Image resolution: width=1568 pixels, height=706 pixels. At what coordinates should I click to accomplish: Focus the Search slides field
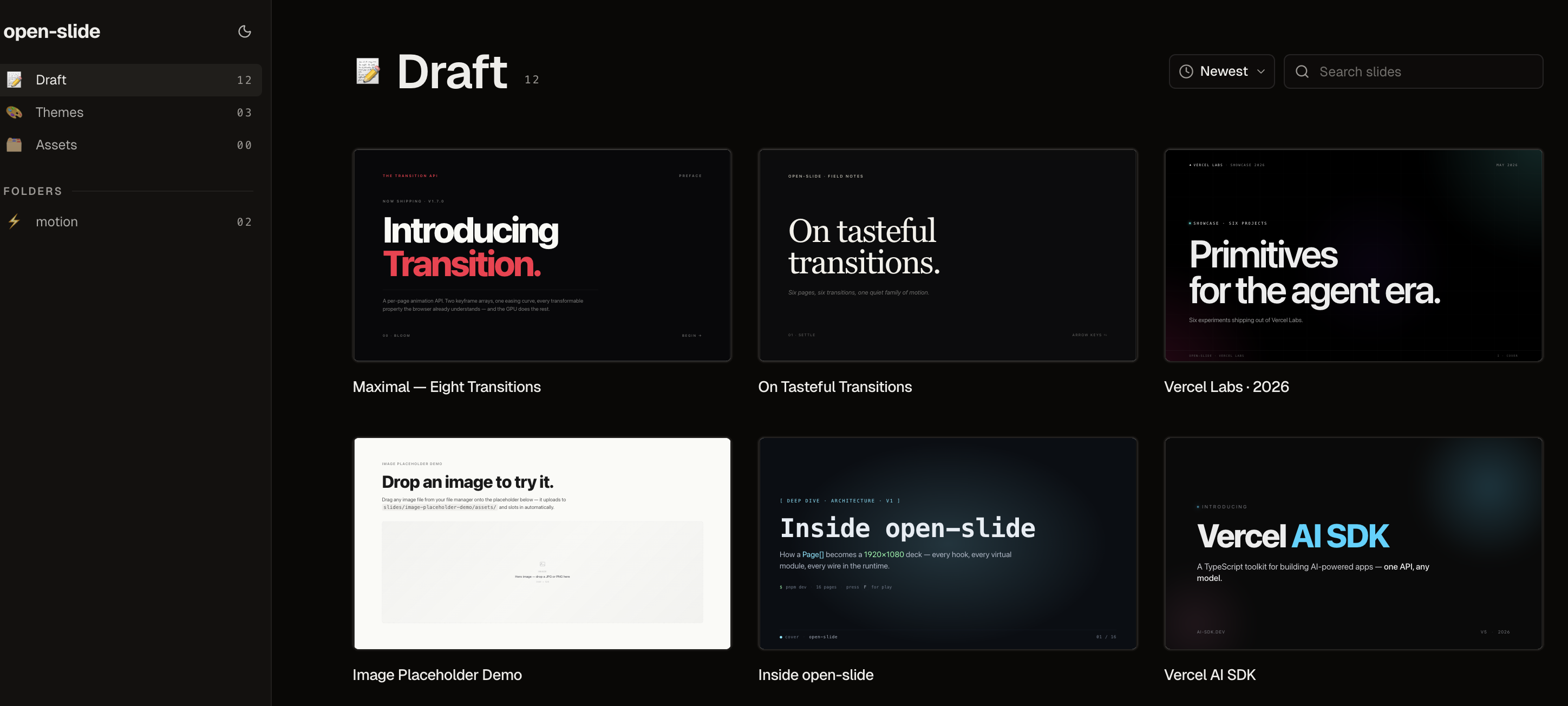1413,71
